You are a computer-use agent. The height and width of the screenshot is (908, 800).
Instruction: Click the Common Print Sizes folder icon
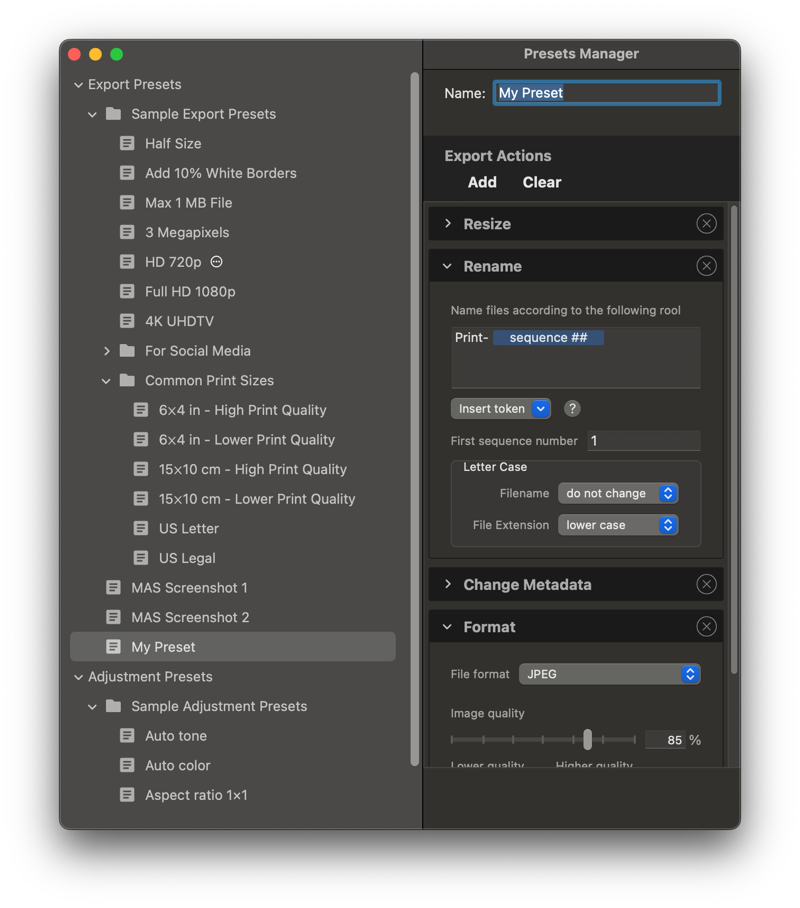(x=127, y=380)
